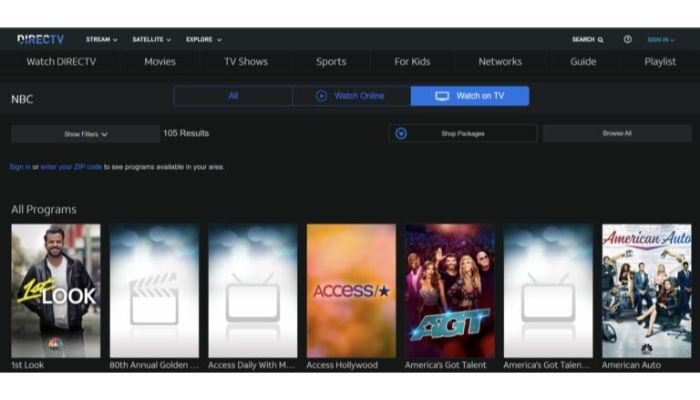700x400 pixels.
Task: Go to the Playlist tab
Action: pos(660,62)
